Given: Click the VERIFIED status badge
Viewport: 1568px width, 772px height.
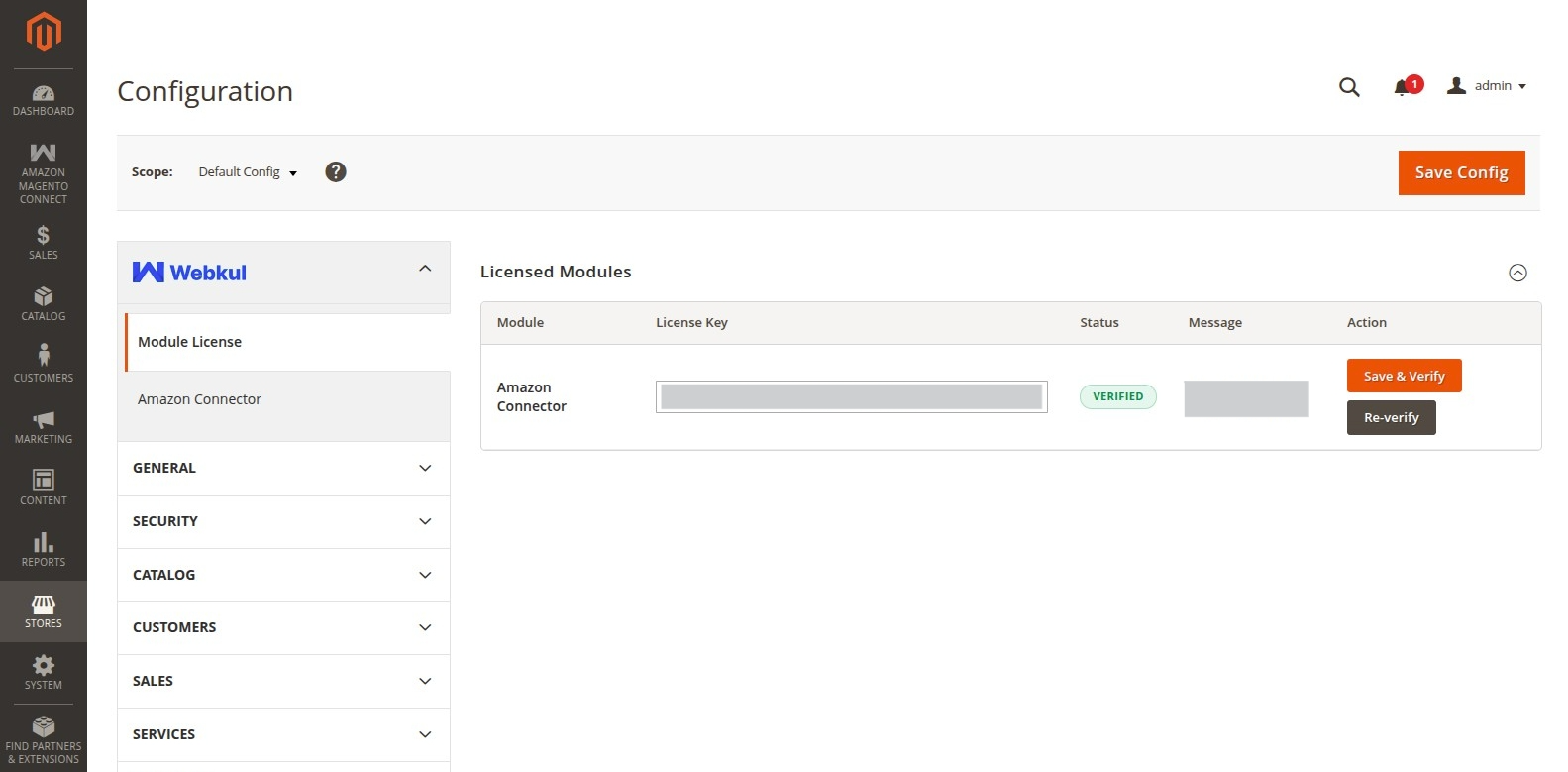Looking at the screenshot, I should (1117, 396).
